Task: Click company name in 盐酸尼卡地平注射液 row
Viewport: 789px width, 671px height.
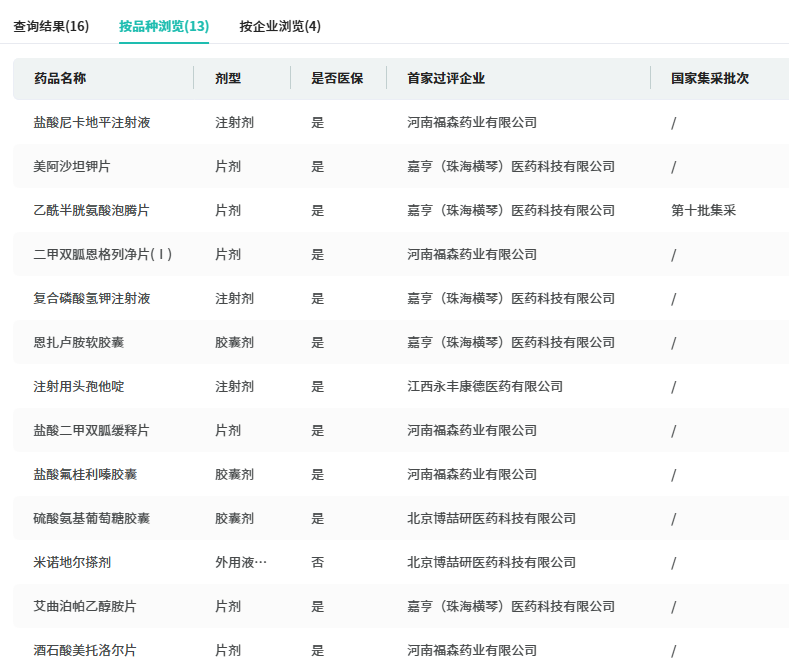Action: pos(472,122)
